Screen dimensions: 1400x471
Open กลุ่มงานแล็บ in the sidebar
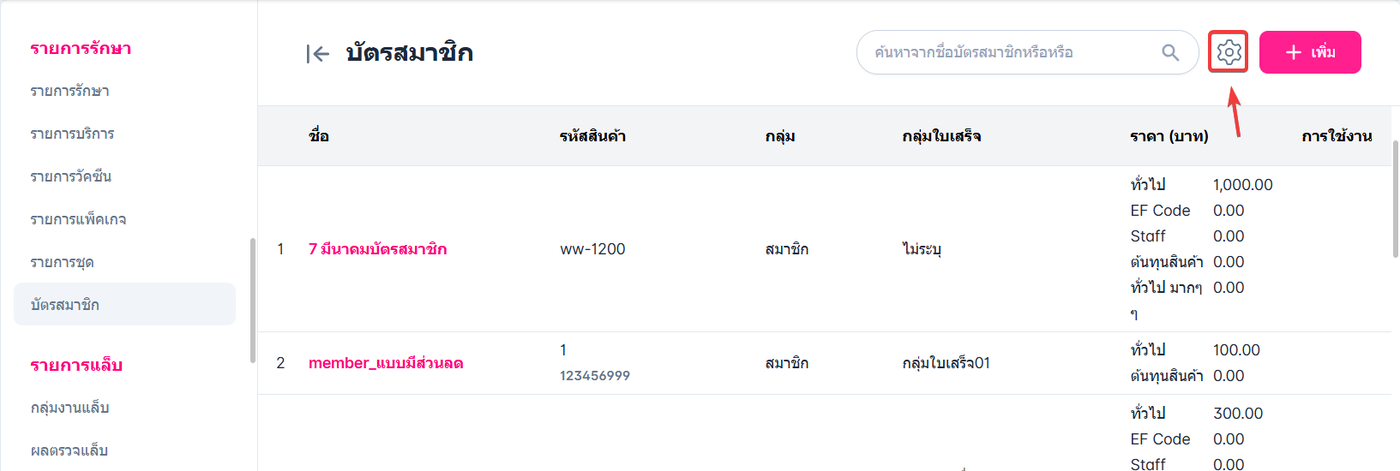pyautogui.click(x=70, y=408)
